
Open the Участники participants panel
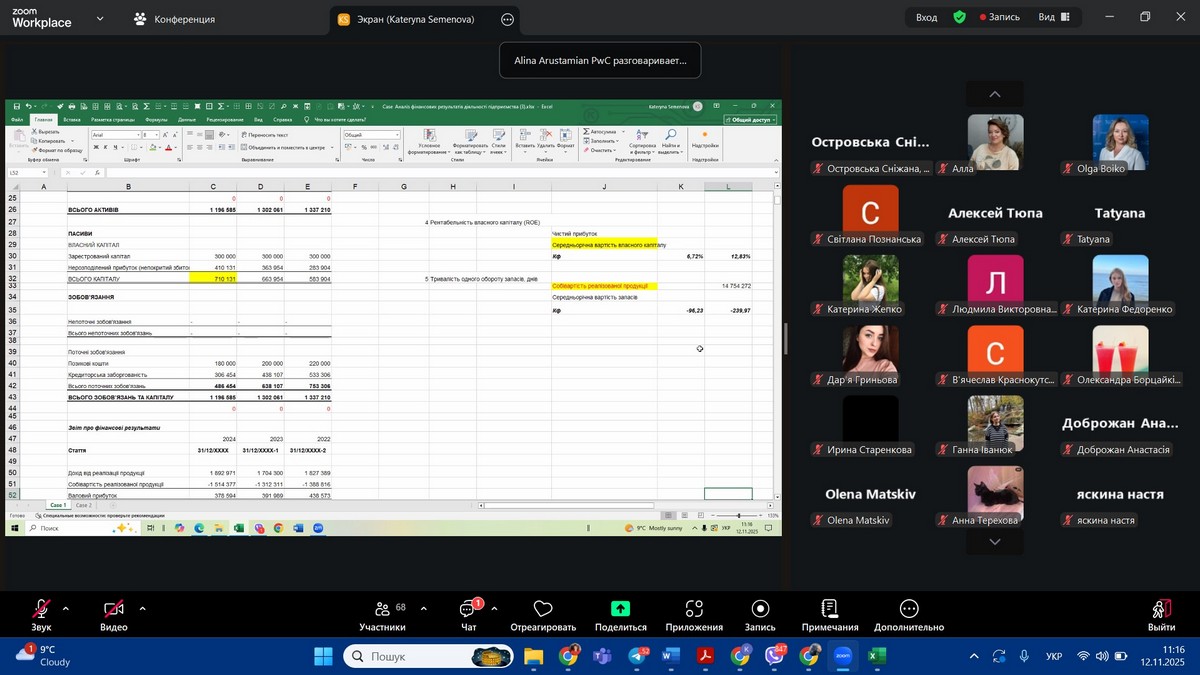point(382,609)
